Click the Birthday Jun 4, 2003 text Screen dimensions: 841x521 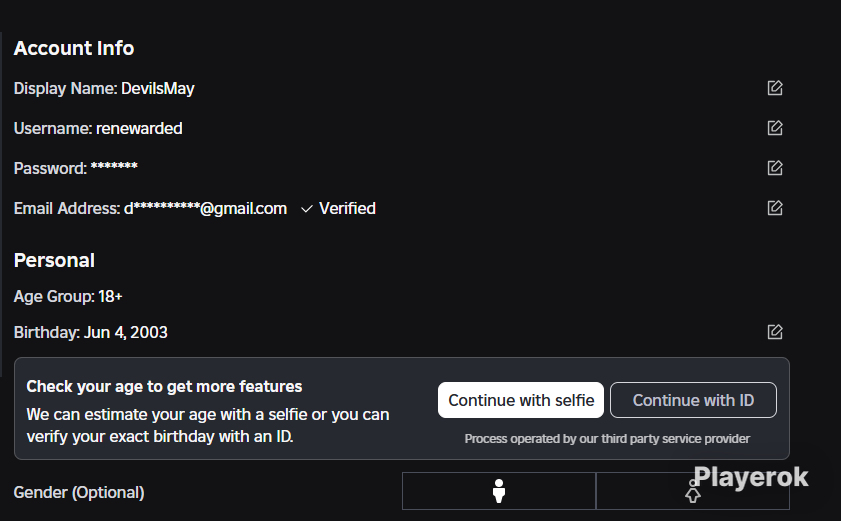pos(91,333)
